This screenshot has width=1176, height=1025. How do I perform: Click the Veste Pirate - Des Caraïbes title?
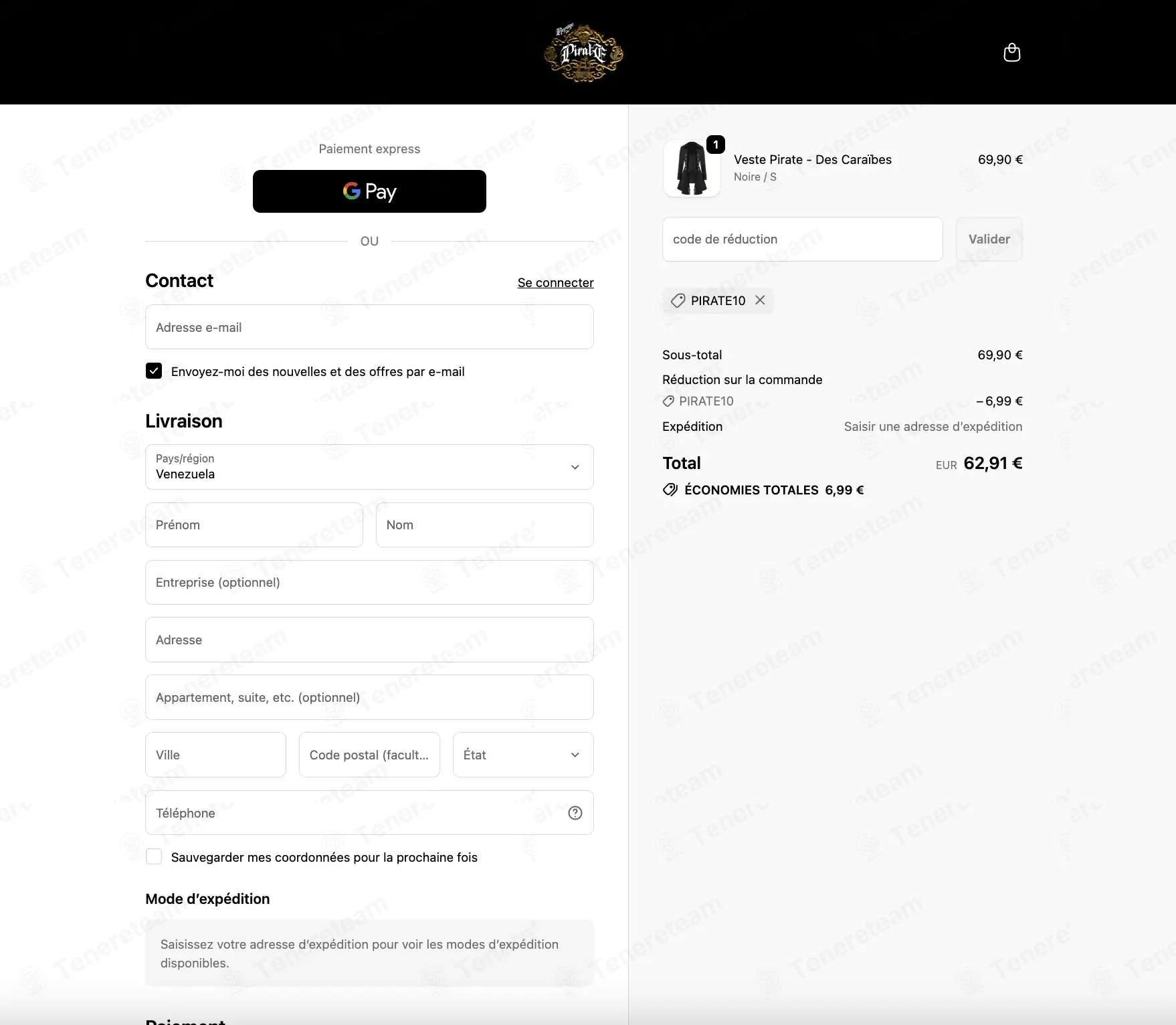813,159
